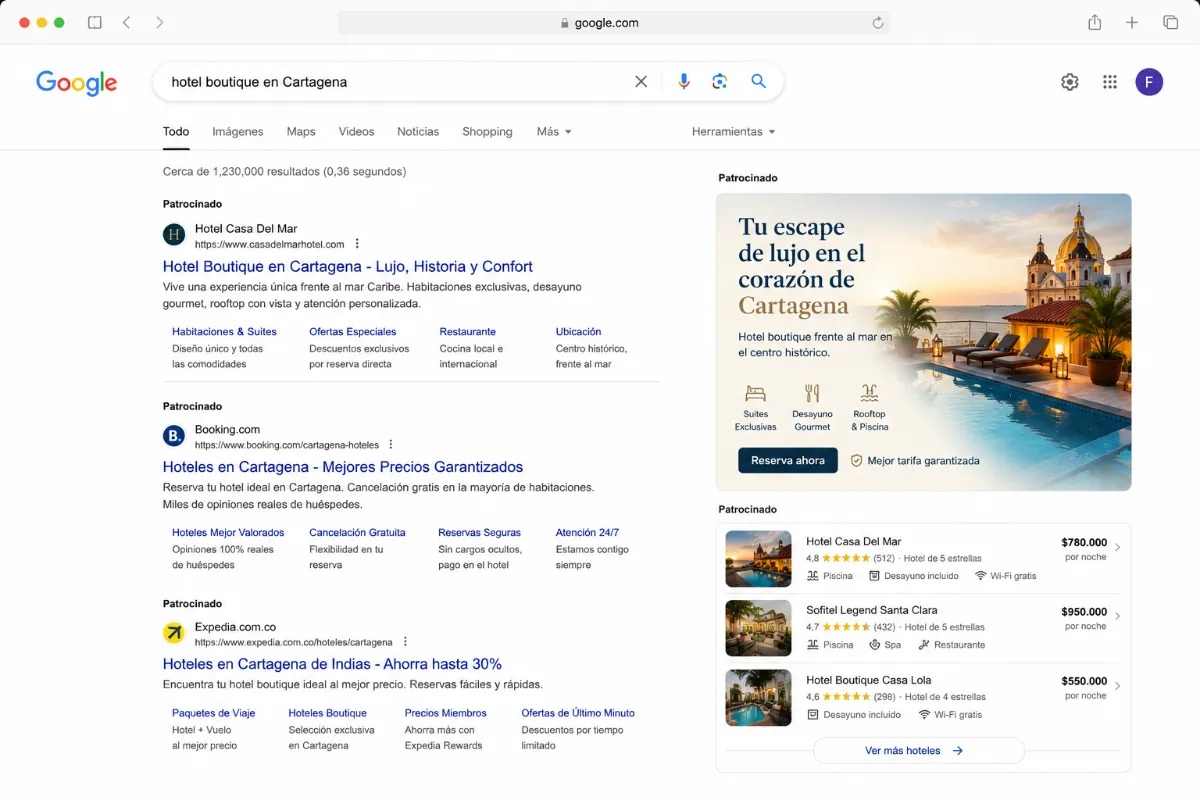Click the Hotel Casa Del Mar favicon
This screenshot has height=800, width=1200.
(174, 235)
